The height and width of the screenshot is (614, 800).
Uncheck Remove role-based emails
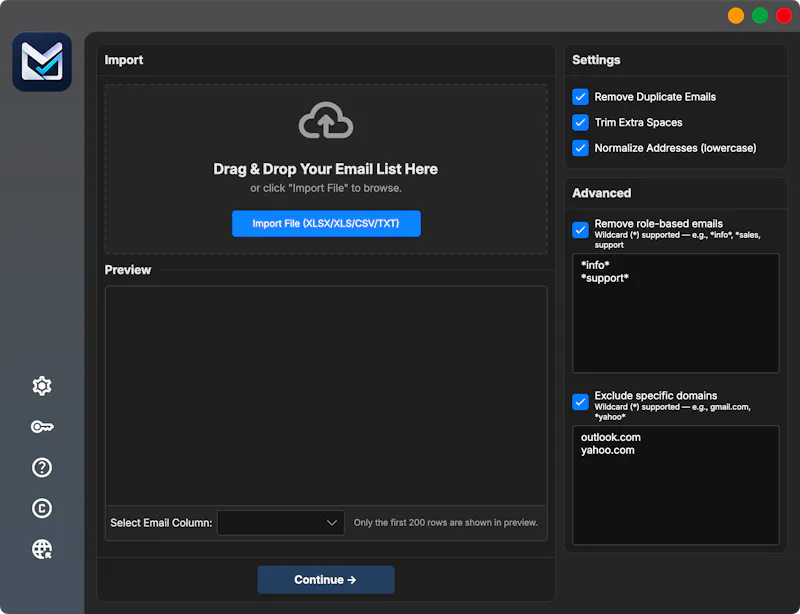point(580,230)
